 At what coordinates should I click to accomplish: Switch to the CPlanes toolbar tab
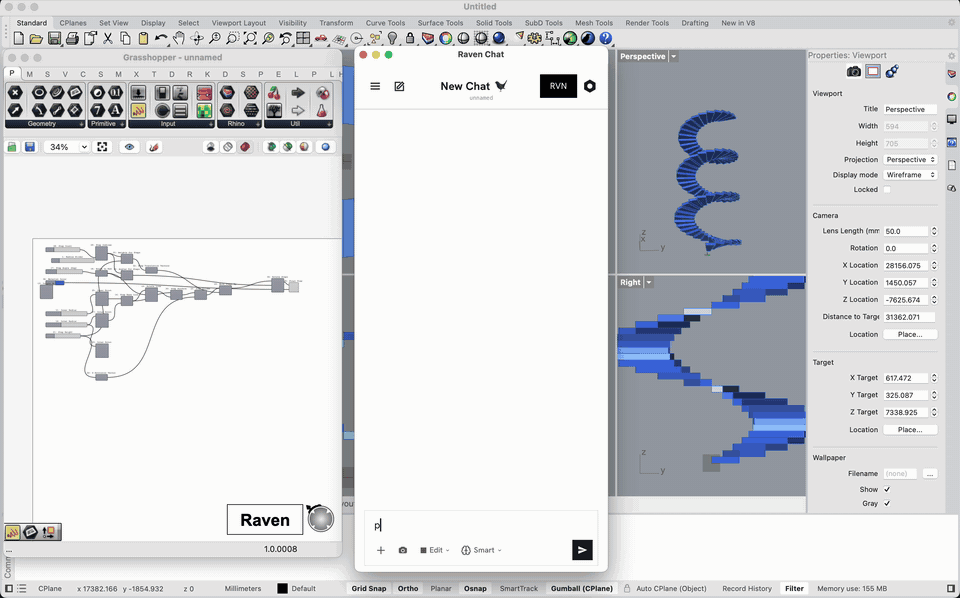point(73,23)
